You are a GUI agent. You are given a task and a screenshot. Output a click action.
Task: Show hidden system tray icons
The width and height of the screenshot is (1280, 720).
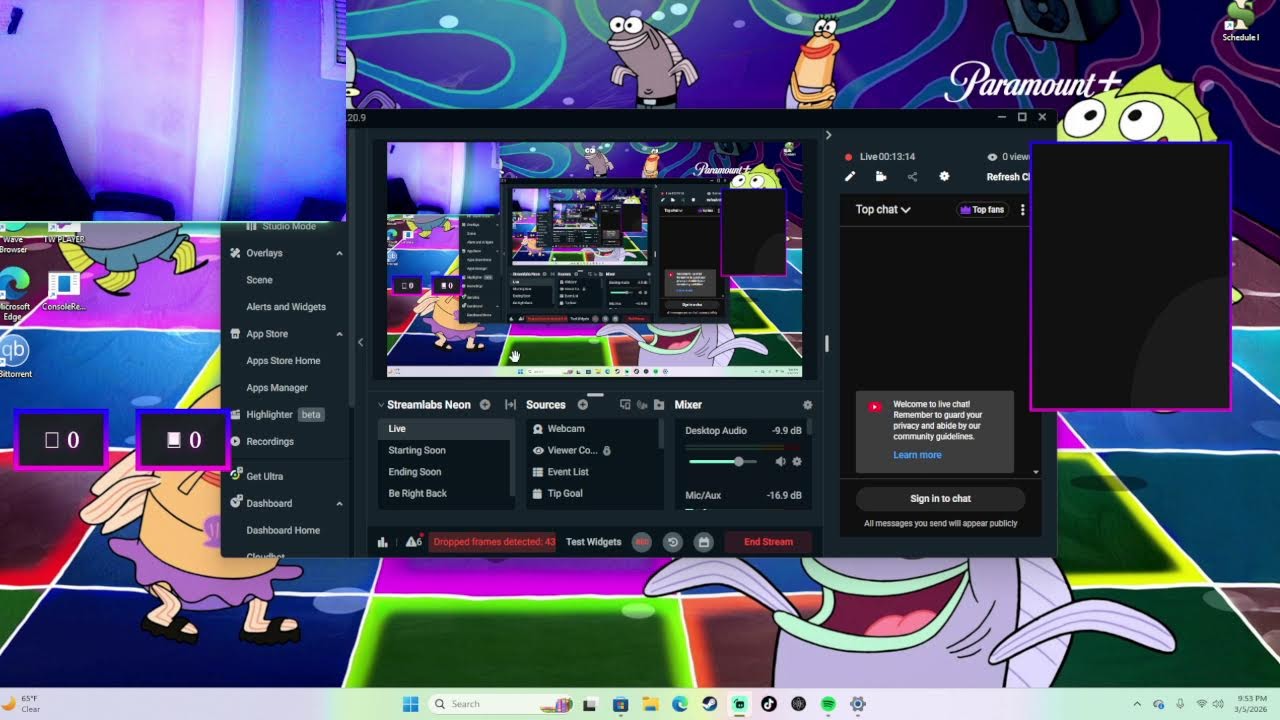(1137, 704)
